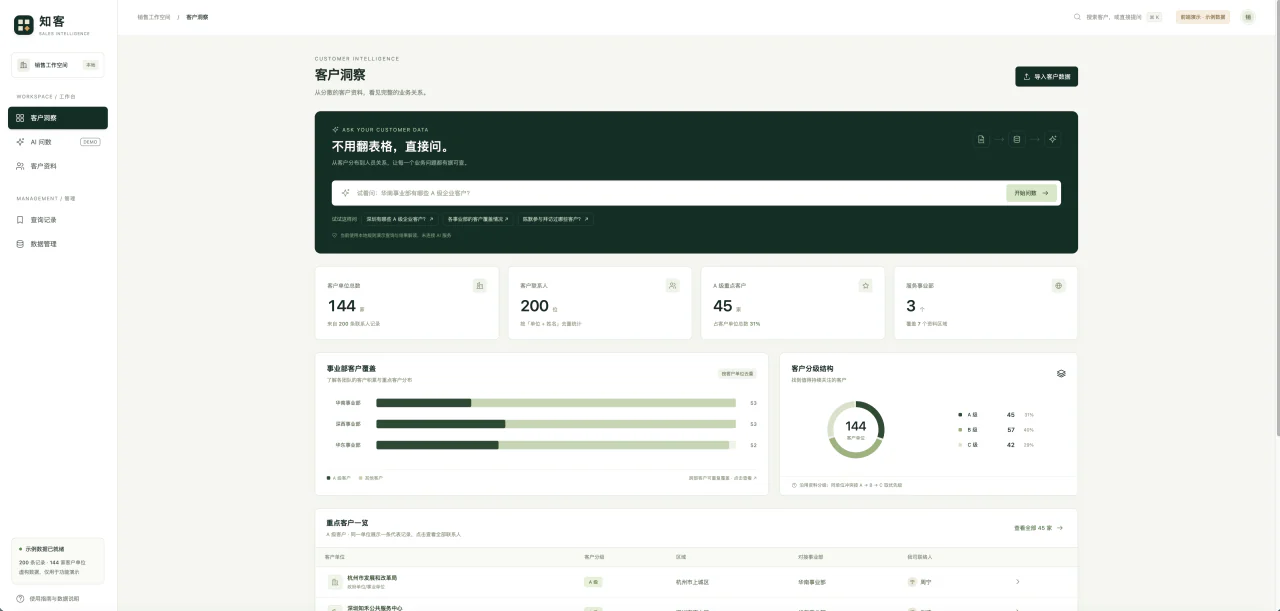Pick the third suggested question chip
The height and width of the screenshot is (611, 1280).
pos(555,219)
